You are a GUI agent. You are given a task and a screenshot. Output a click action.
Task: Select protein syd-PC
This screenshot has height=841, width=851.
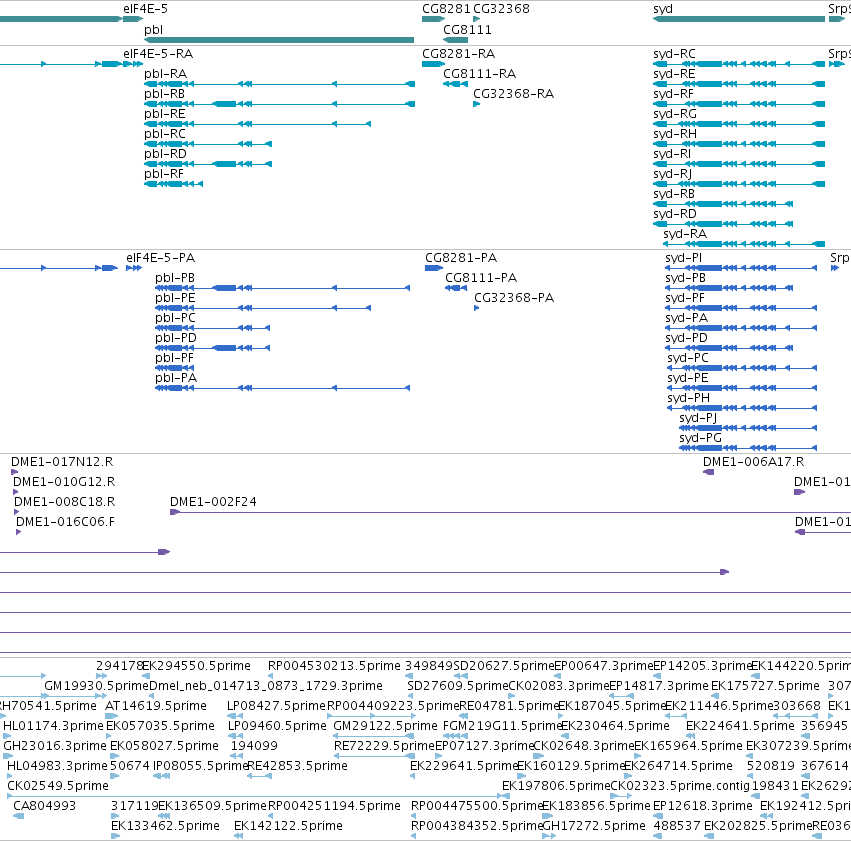click(742, 368)
